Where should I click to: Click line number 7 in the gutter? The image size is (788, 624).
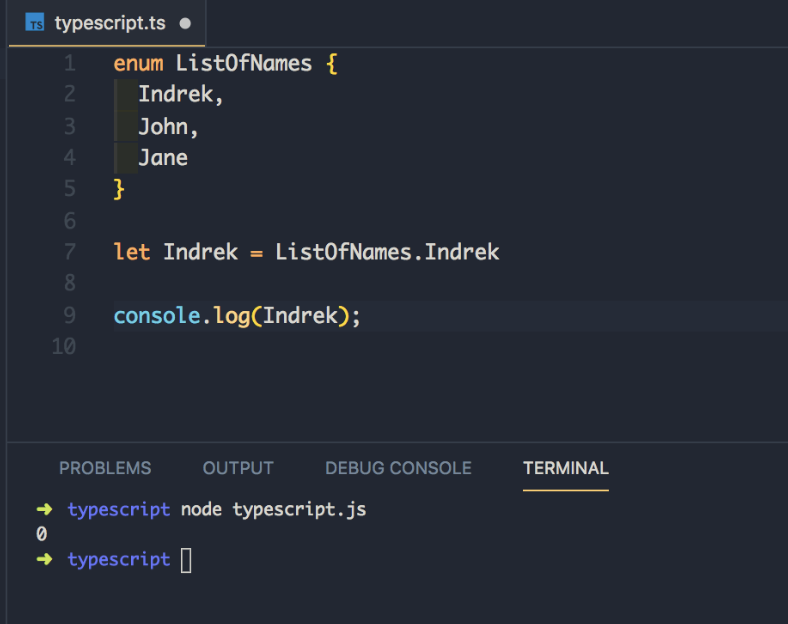point(70,252)
